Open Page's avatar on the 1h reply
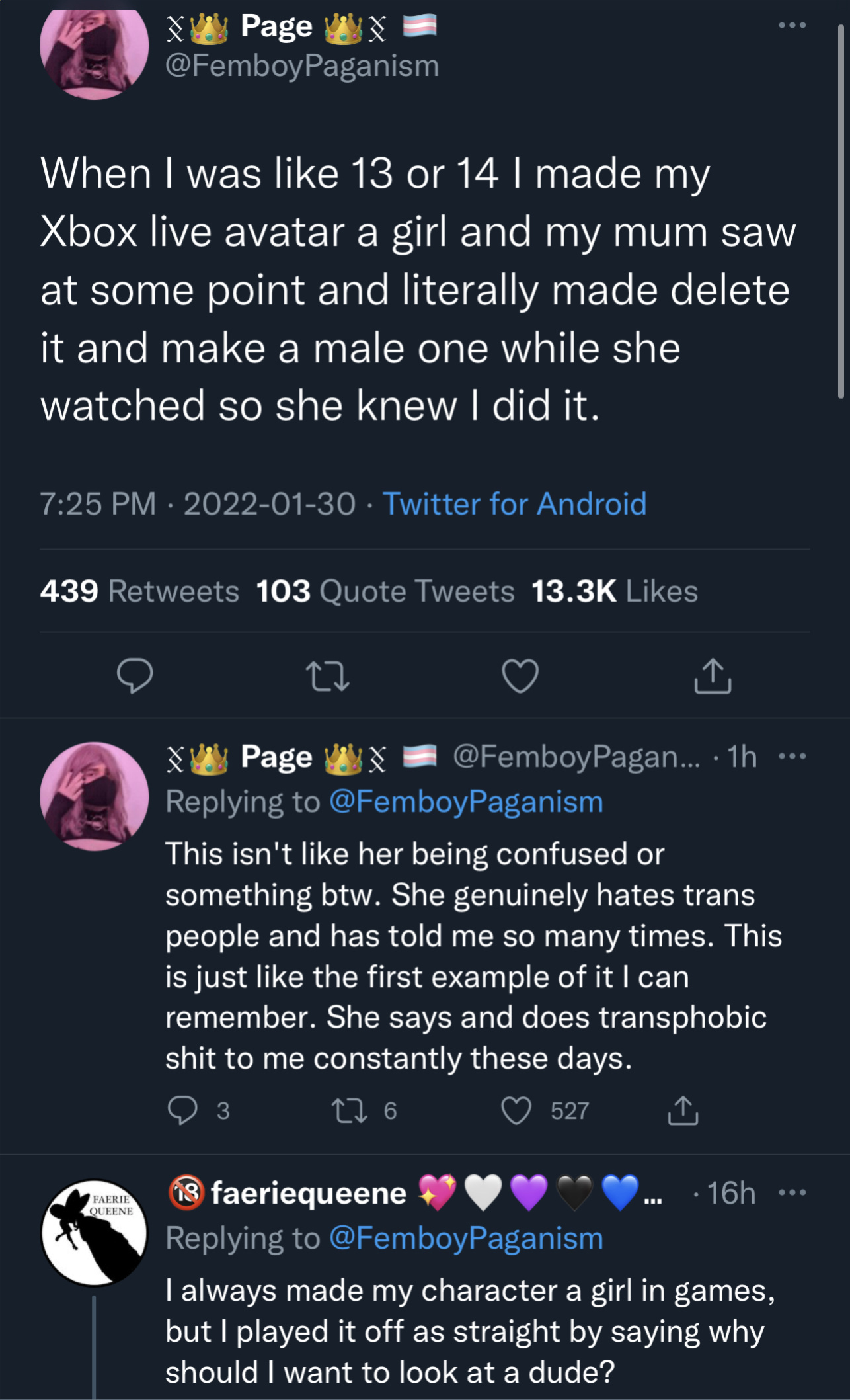850x1400 pixels. point(94,796)
